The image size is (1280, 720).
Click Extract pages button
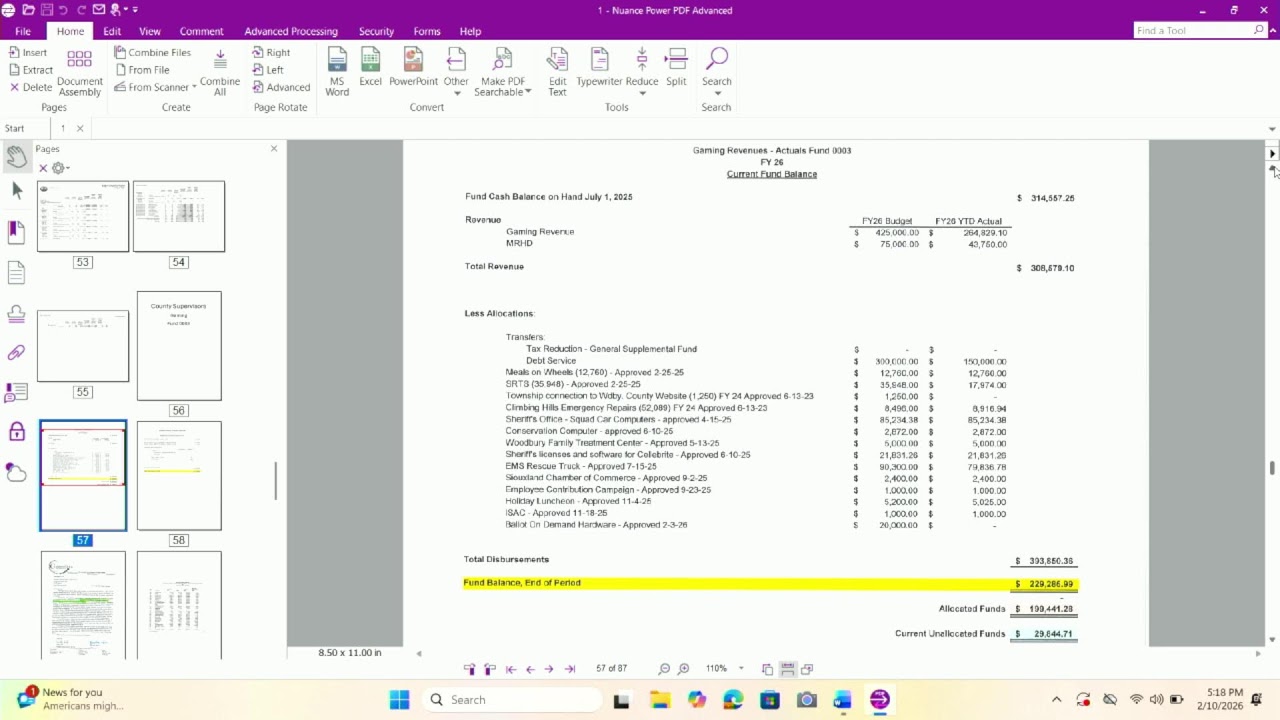[31, 70]
